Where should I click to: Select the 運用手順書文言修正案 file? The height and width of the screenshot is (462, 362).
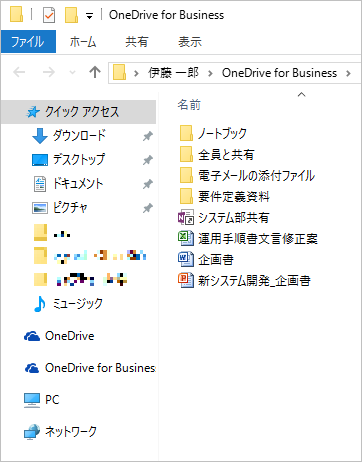point(258,239)
